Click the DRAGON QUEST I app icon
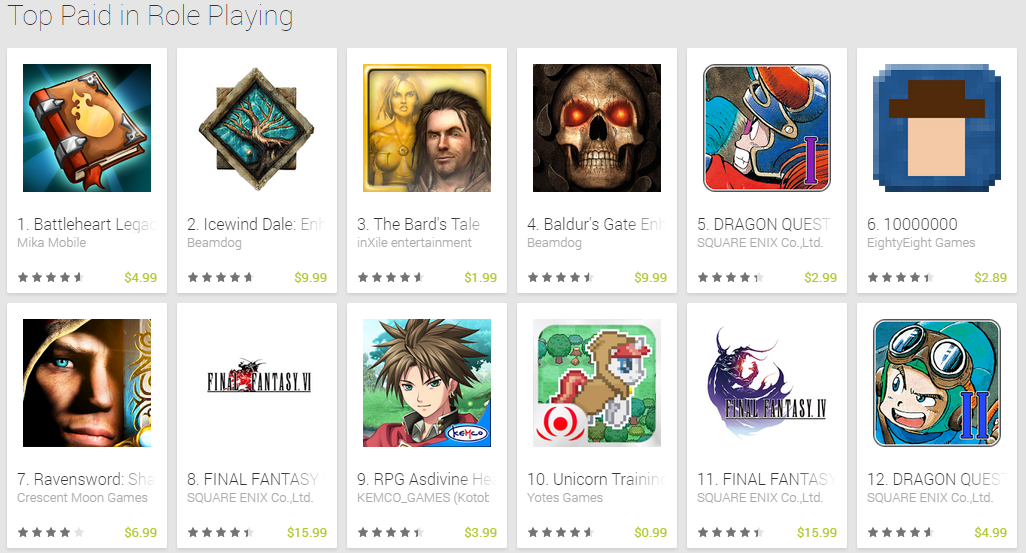Screen dimensions: 1026x553 click(767, 128)
